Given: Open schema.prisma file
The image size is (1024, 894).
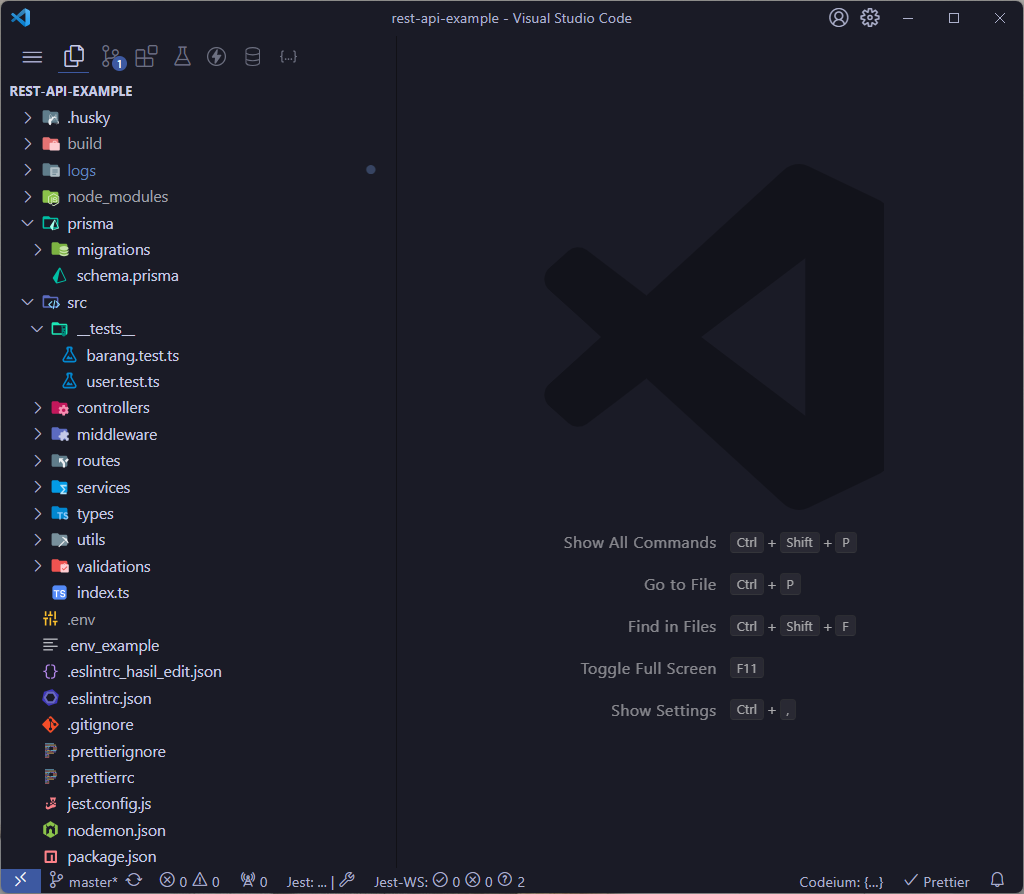Looking at the screenshot, I should click(199, 276).
